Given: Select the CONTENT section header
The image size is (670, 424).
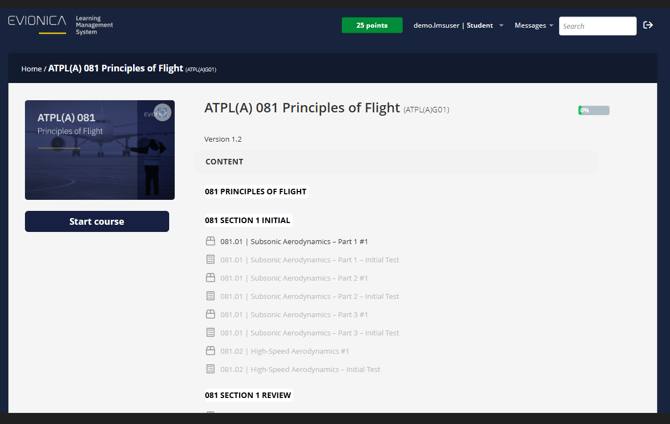Looking at the screenshot, I should point(225,161).
